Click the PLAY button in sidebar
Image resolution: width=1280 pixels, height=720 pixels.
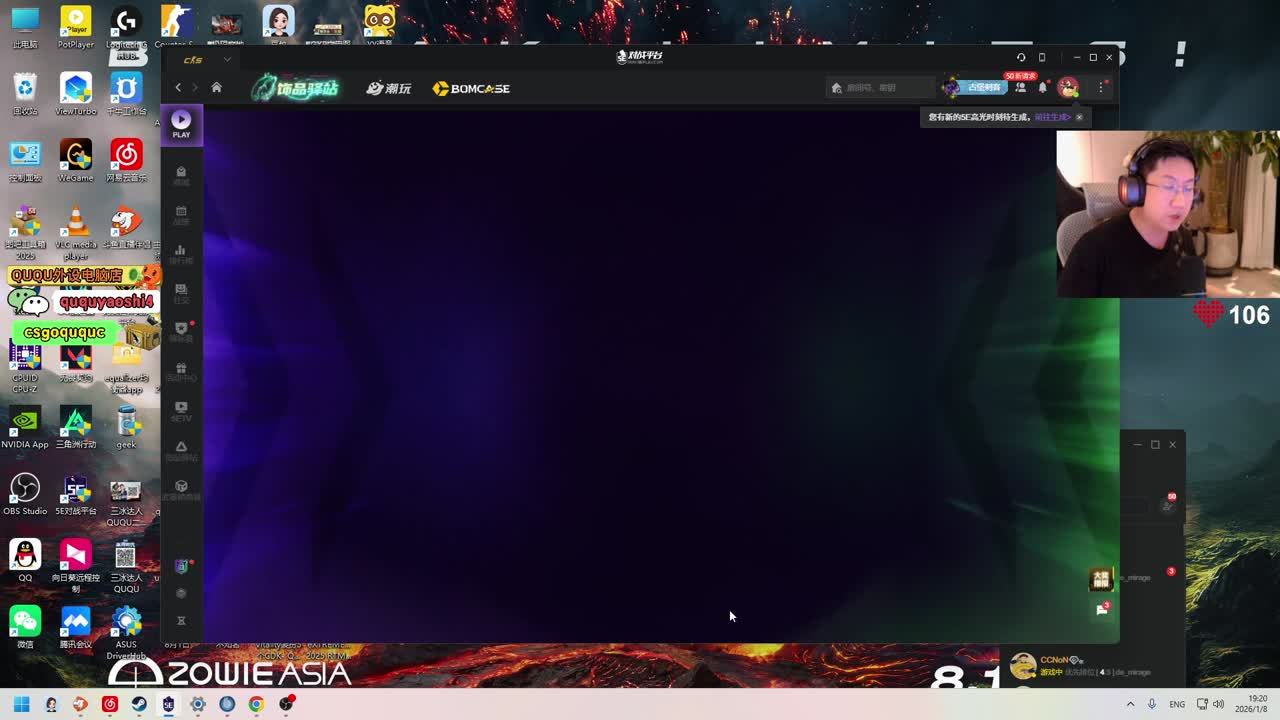181,124
